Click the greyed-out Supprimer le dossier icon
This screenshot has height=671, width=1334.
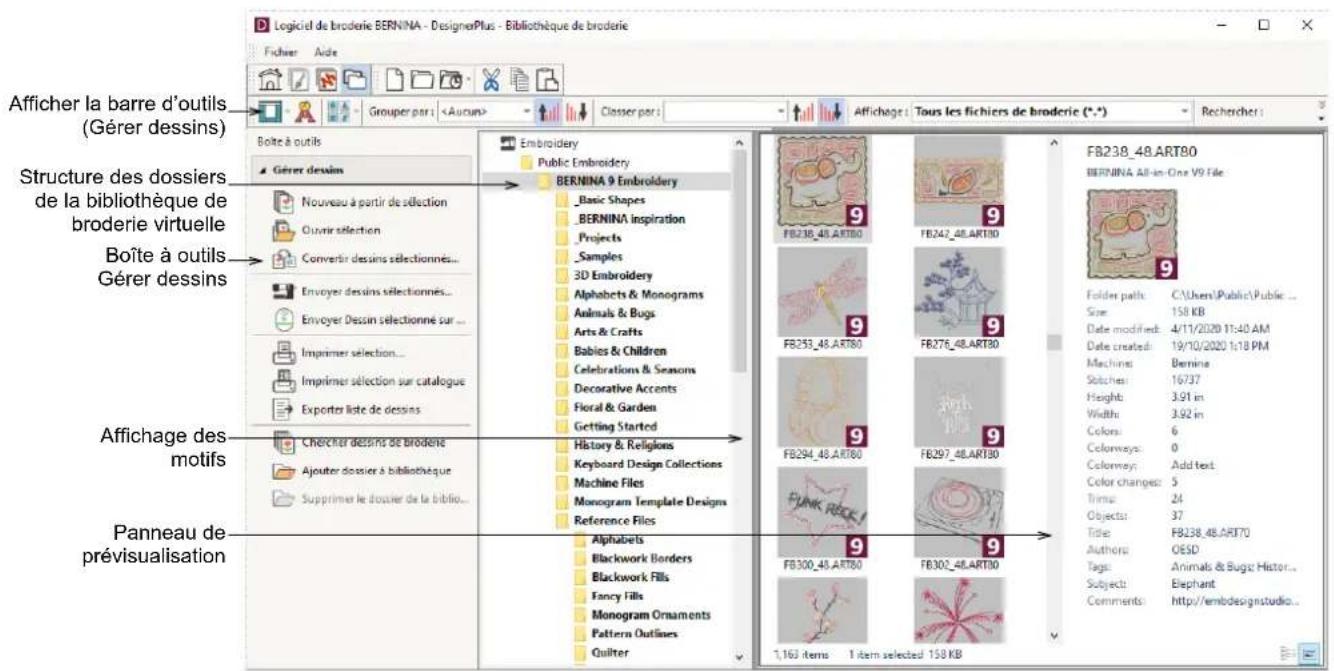click(x=282, y=498)
